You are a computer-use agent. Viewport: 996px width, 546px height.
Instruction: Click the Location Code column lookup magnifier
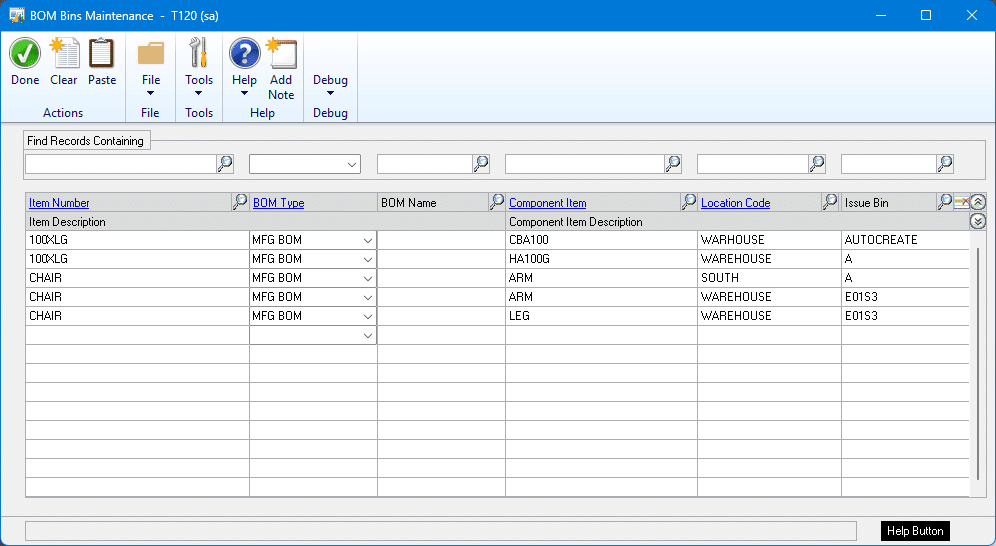click(x=830, y=202)
